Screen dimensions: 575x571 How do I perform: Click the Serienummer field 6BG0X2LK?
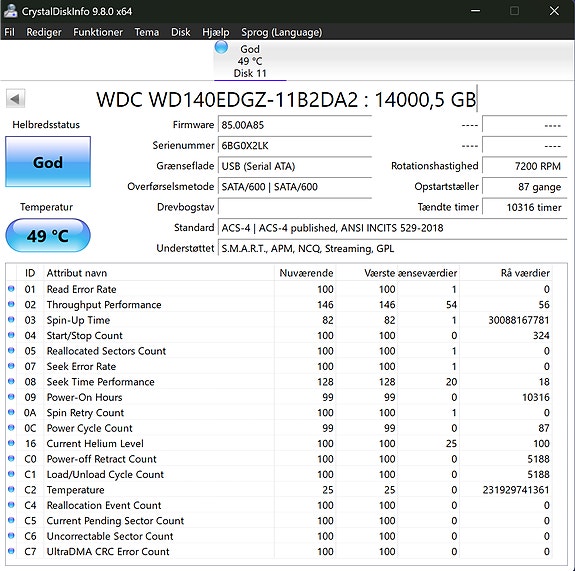click(x=295, y=145)
